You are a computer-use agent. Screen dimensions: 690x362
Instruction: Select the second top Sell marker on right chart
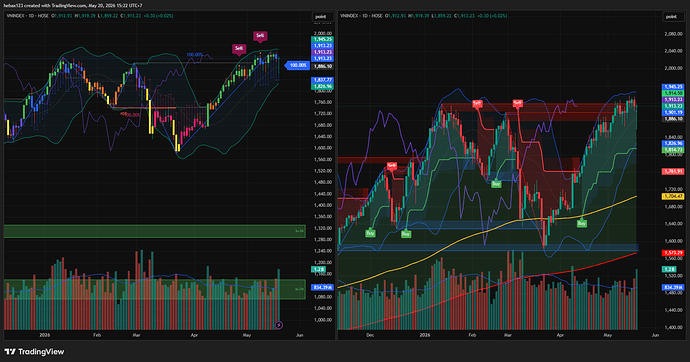click(x=518, y=104)
